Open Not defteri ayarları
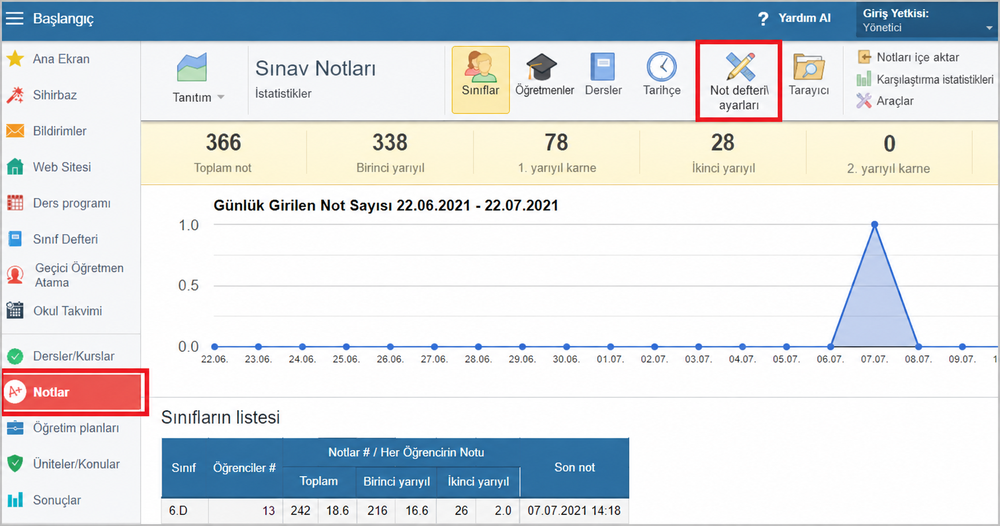Image resolution: width=1000 pixels, height=526 pixels. point(739,81)
